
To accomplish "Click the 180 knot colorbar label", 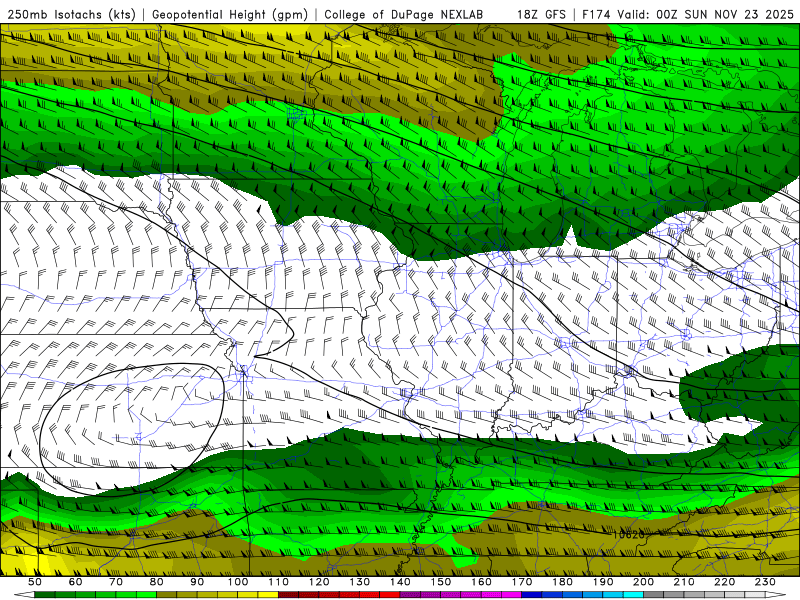I will point(562,582).
